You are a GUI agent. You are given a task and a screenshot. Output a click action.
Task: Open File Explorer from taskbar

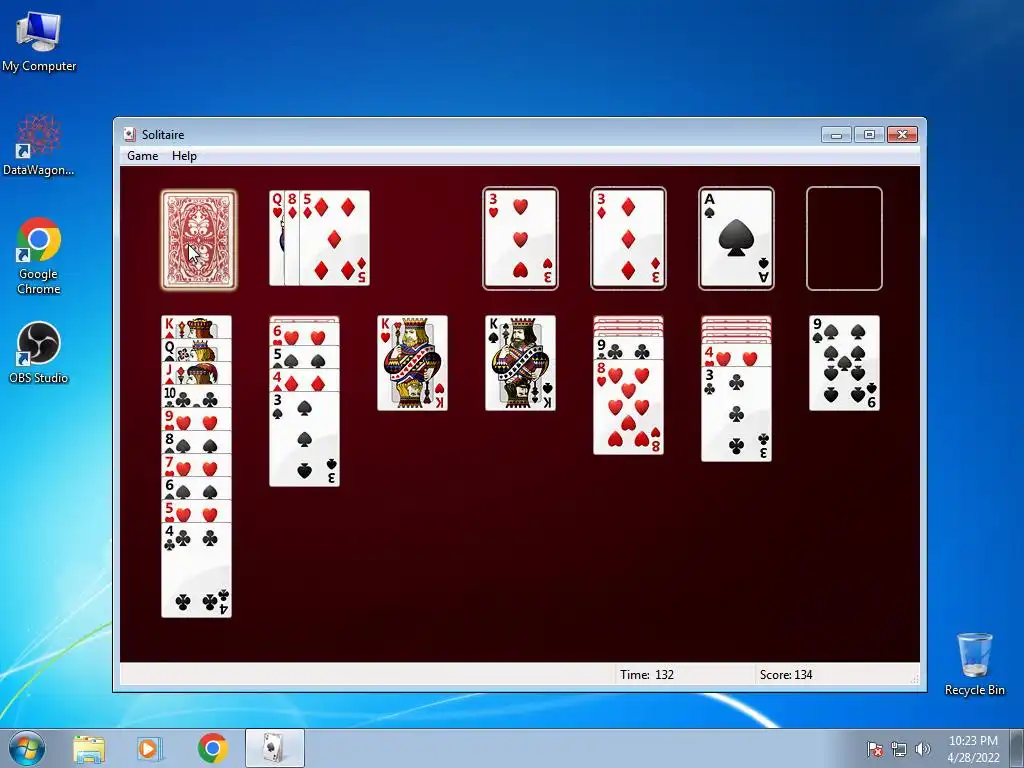tap(89, 748)
